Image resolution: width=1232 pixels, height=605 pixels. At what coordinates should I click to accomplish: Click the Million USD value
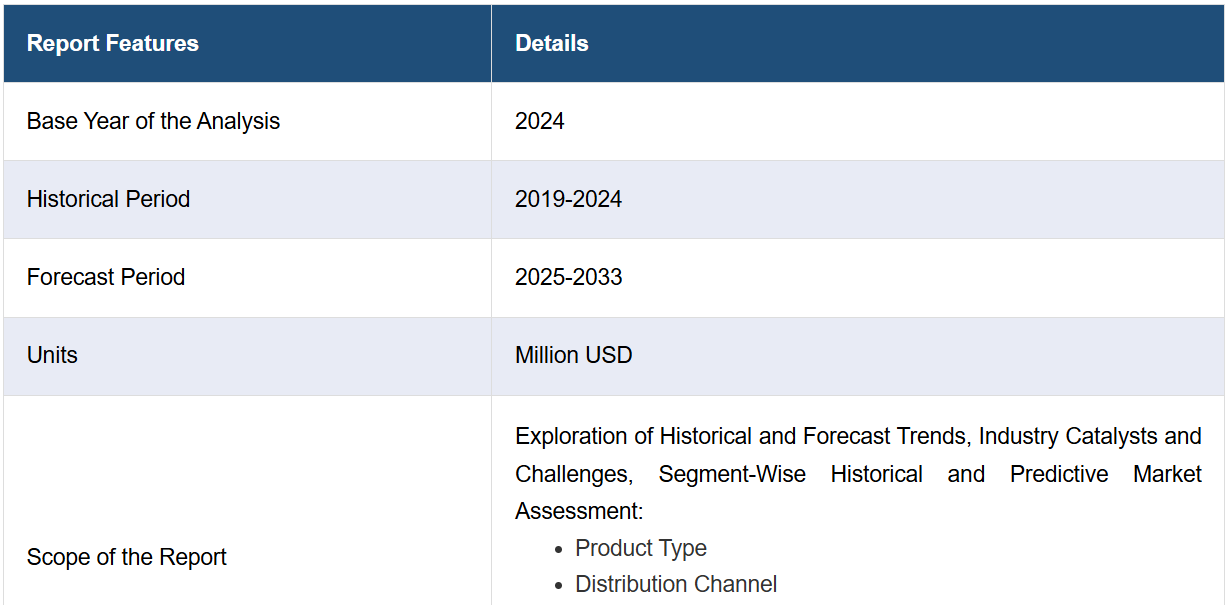[574, 355]
